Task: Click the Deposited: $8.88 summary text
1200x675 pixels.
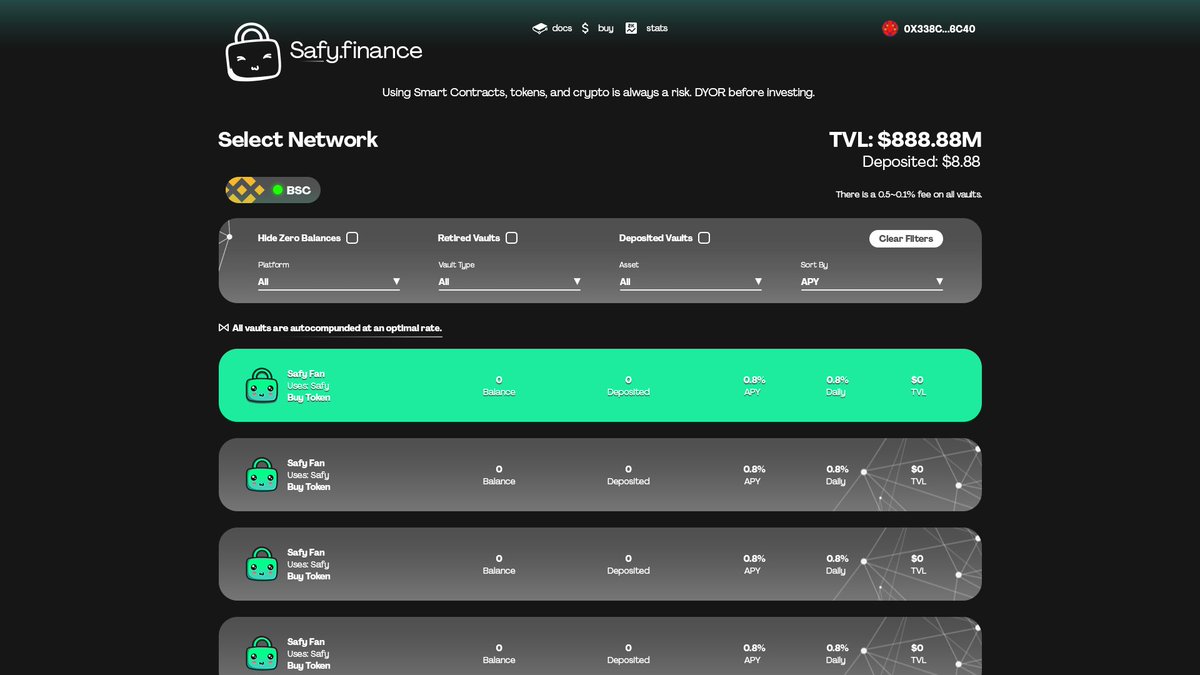Action: tap(921, 162)
